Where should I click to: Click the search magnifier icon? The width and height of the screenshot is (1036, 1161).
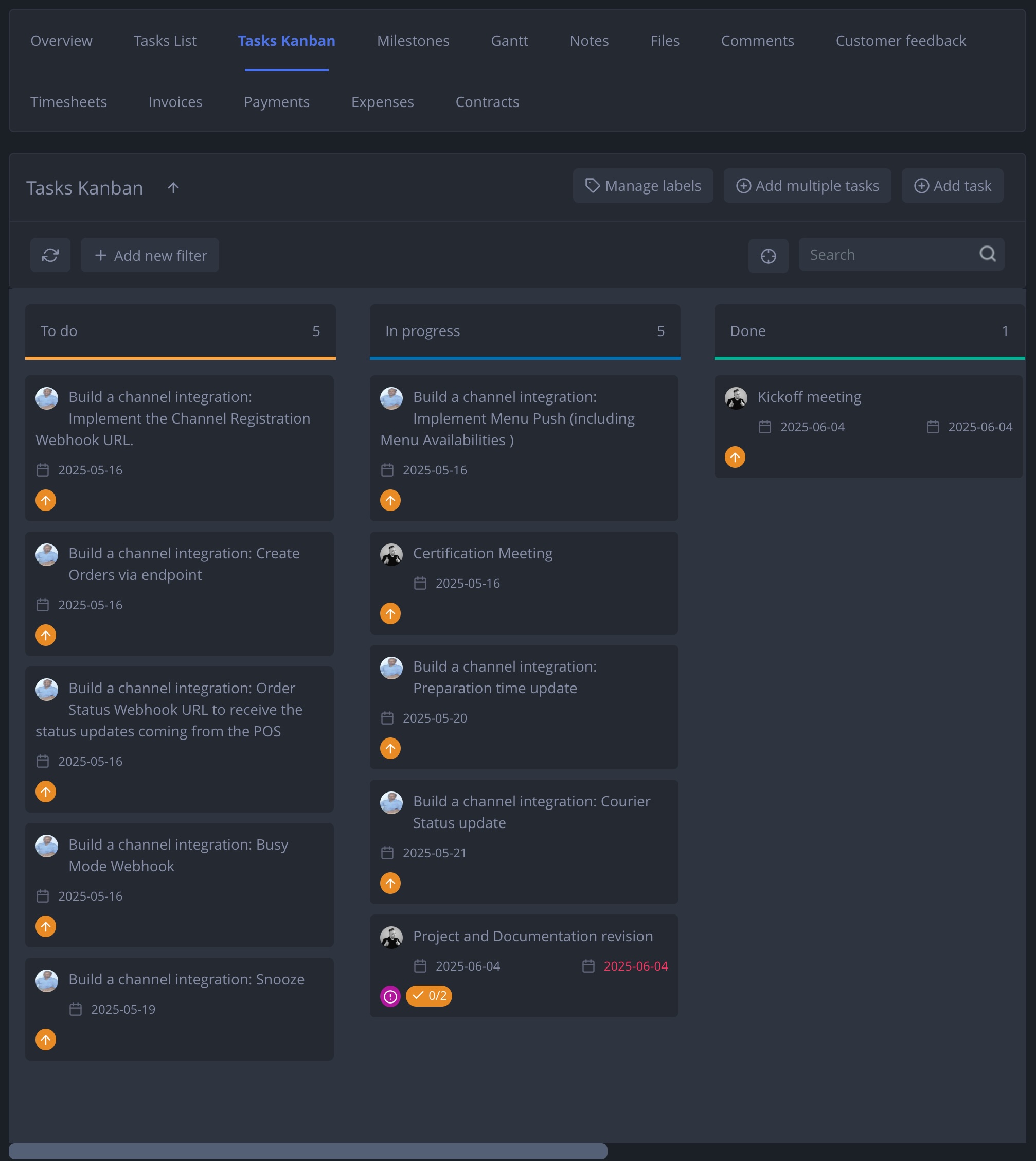coord(987,255)
